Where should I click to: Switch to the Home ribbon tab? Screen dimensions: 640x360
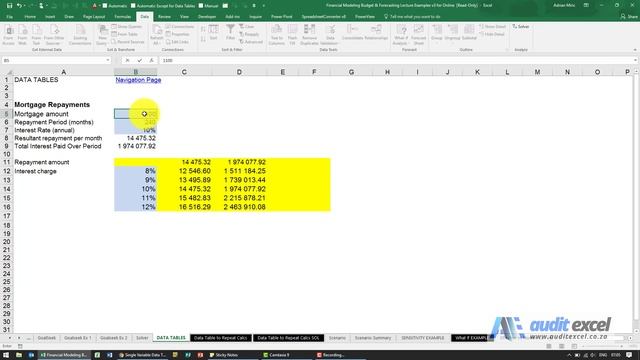tap(30, 17)
